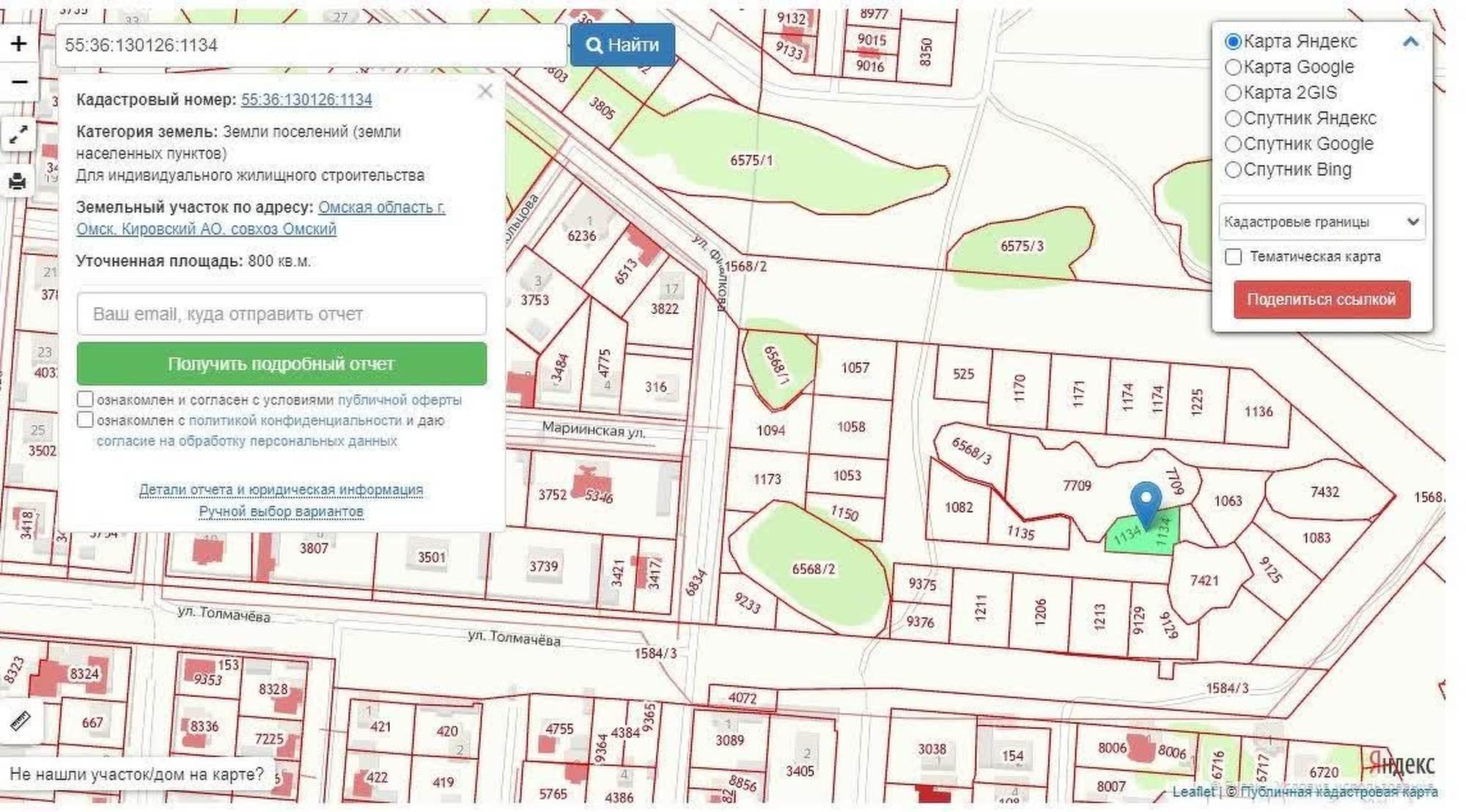Open the ruler measurement tool
Viewport: 1466px width, 812px height.
pyautogui.click(x=20, y=722)
